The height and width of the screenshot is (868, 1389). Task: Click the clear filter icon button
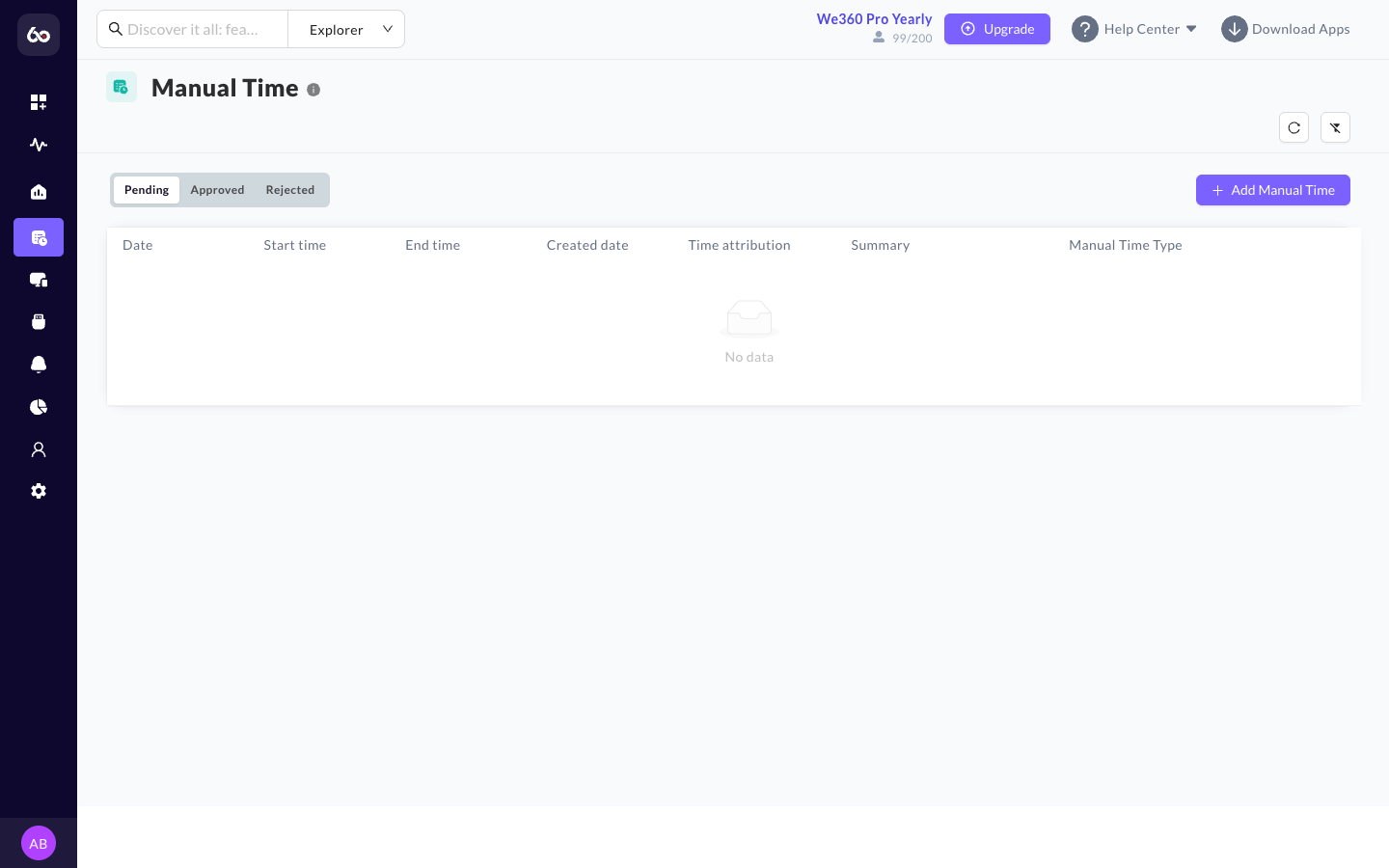click(1335, 127)
